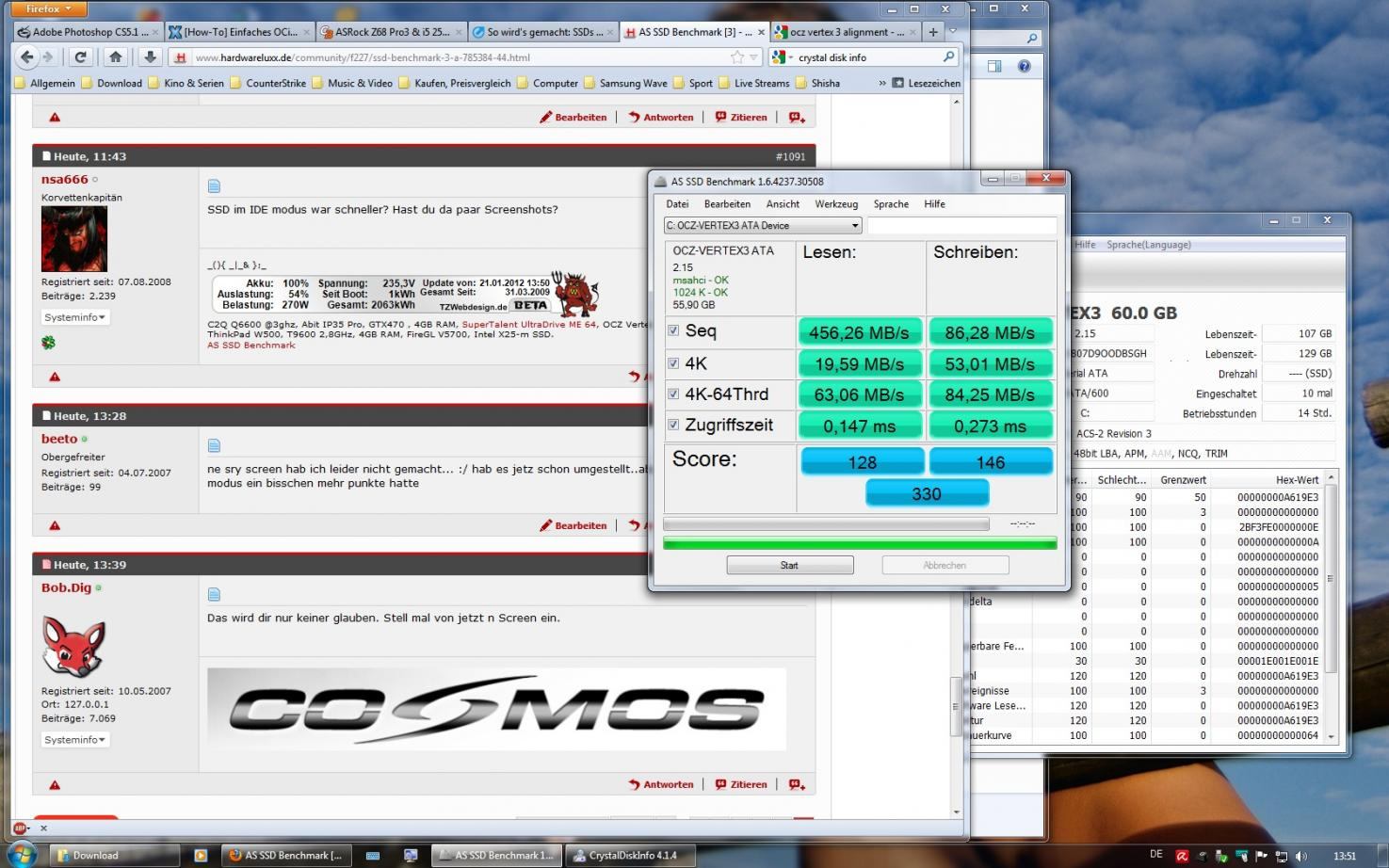
Task: Click the post icon in nsa666's post
Action: 214,186
